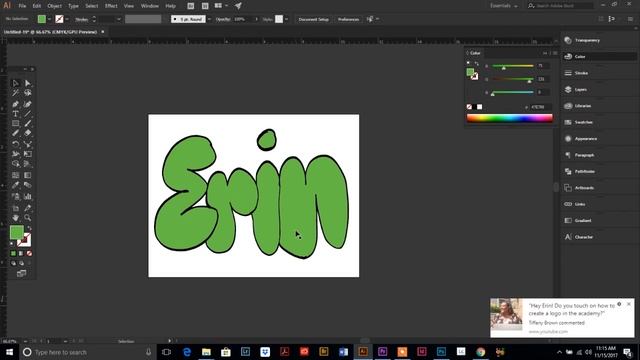
Task: Set paint mode to Gradient
Action: [21, 253]
